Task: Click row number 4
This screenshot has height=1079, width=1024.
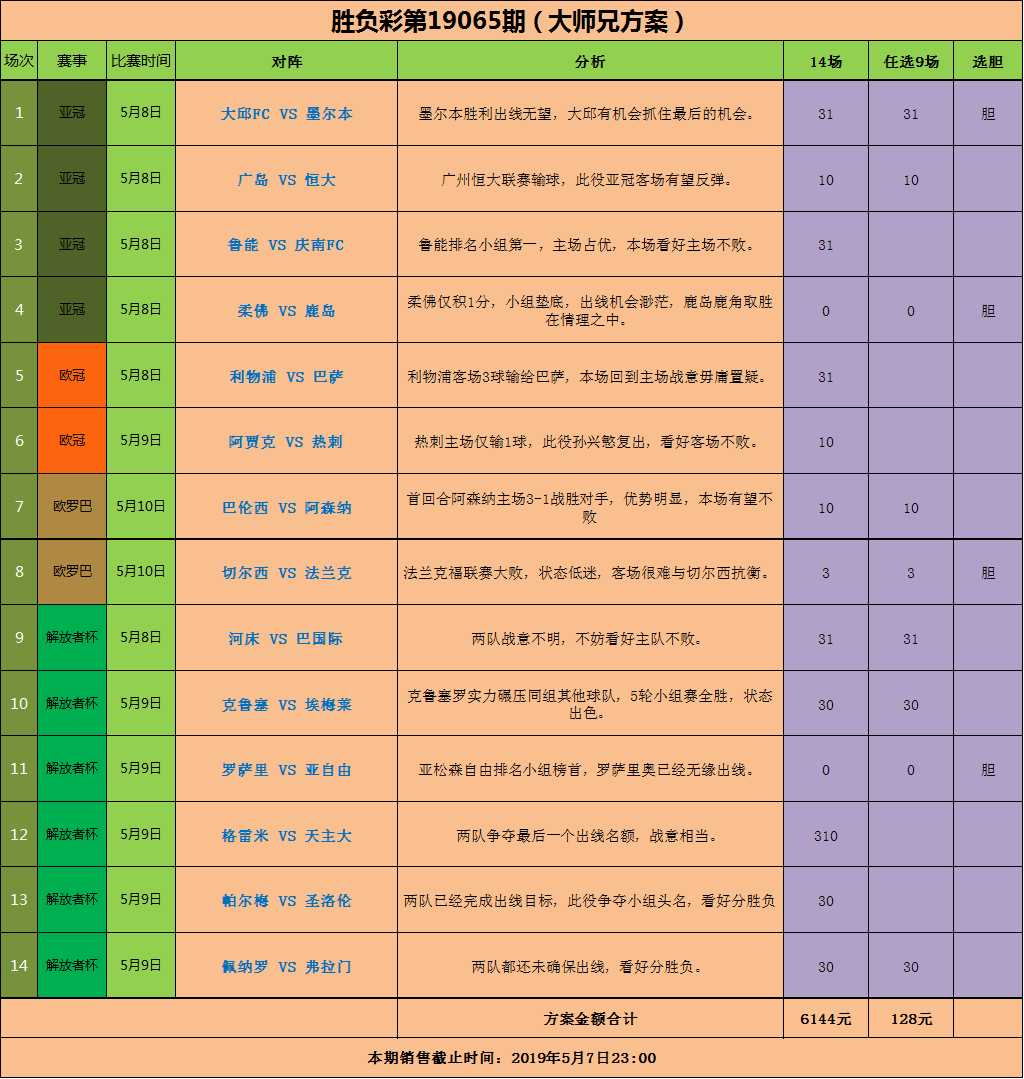Action: (x=19, y=310)
